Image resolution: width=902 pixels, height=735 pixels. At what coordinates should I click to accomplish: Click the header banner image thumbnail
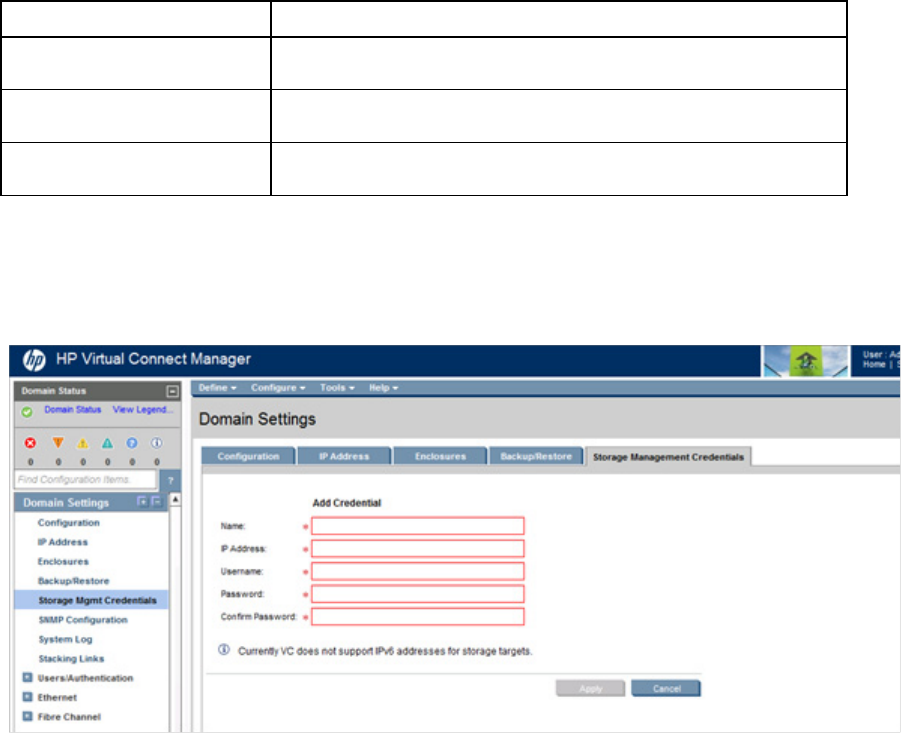tap(806, 361)
